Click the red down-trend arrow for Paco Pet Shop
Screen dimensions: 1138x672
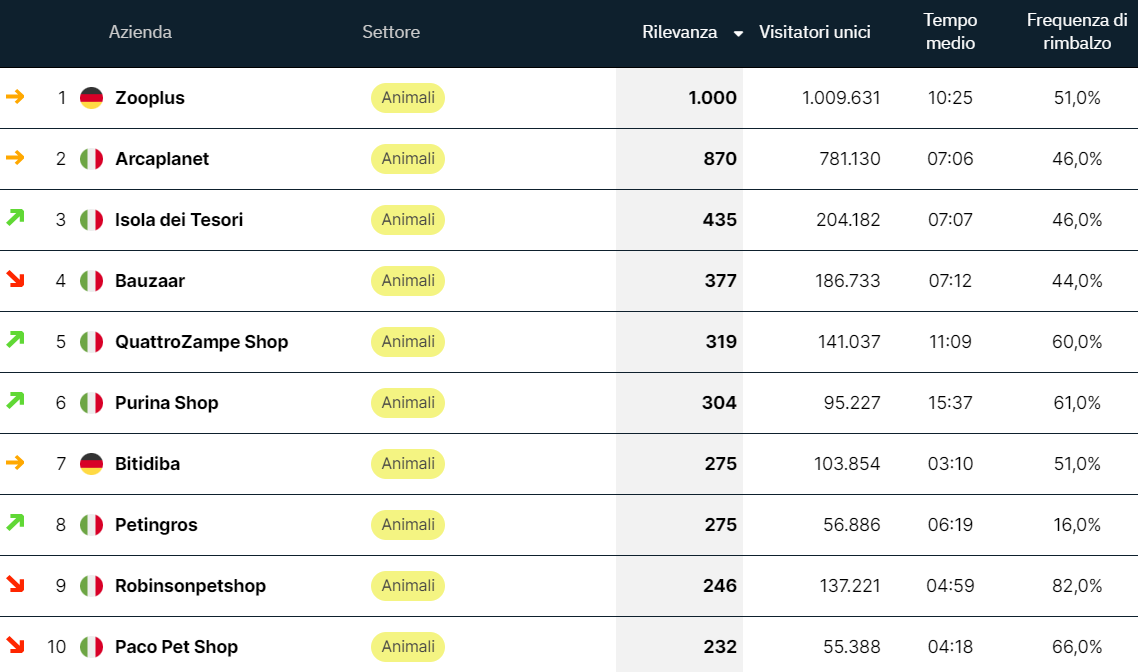pyautogui.click(x=15, y=644)
